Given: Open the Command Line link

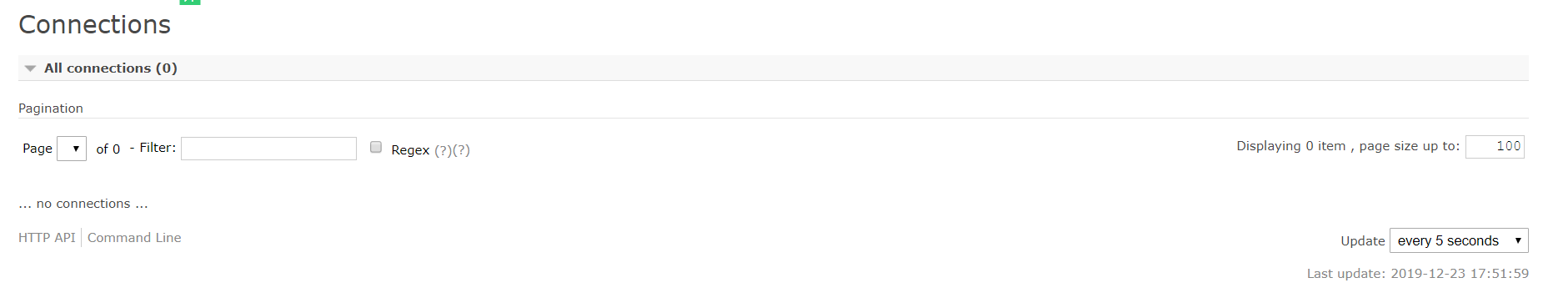Looking at the screenshot, I should [134, 238].
